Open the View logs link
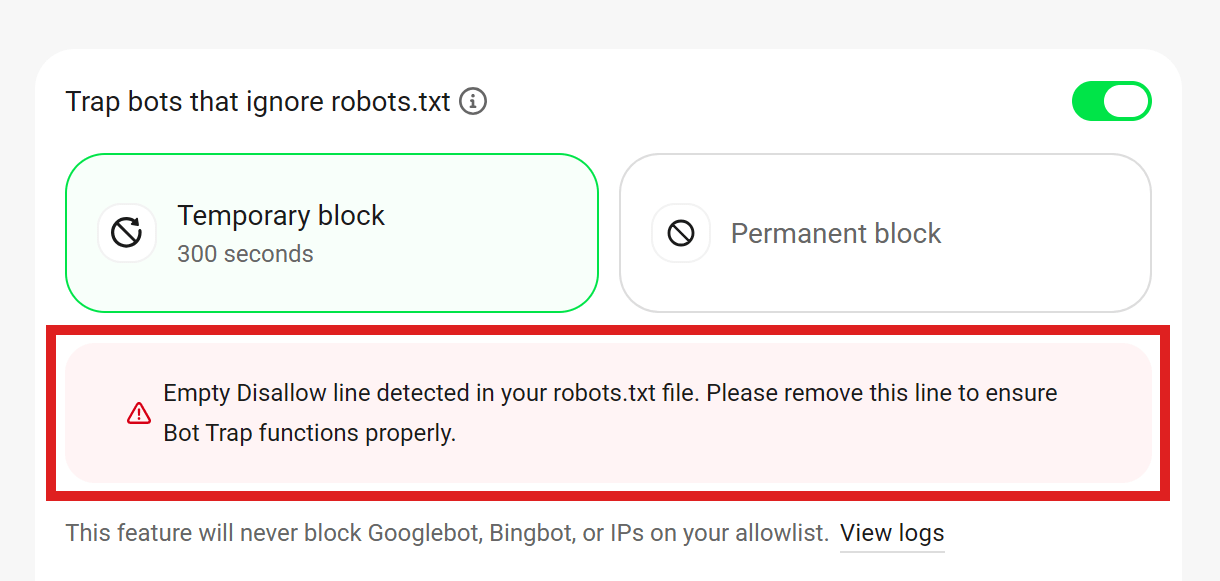Viewport: 1220px width, 581px height. tap(892, 533)
